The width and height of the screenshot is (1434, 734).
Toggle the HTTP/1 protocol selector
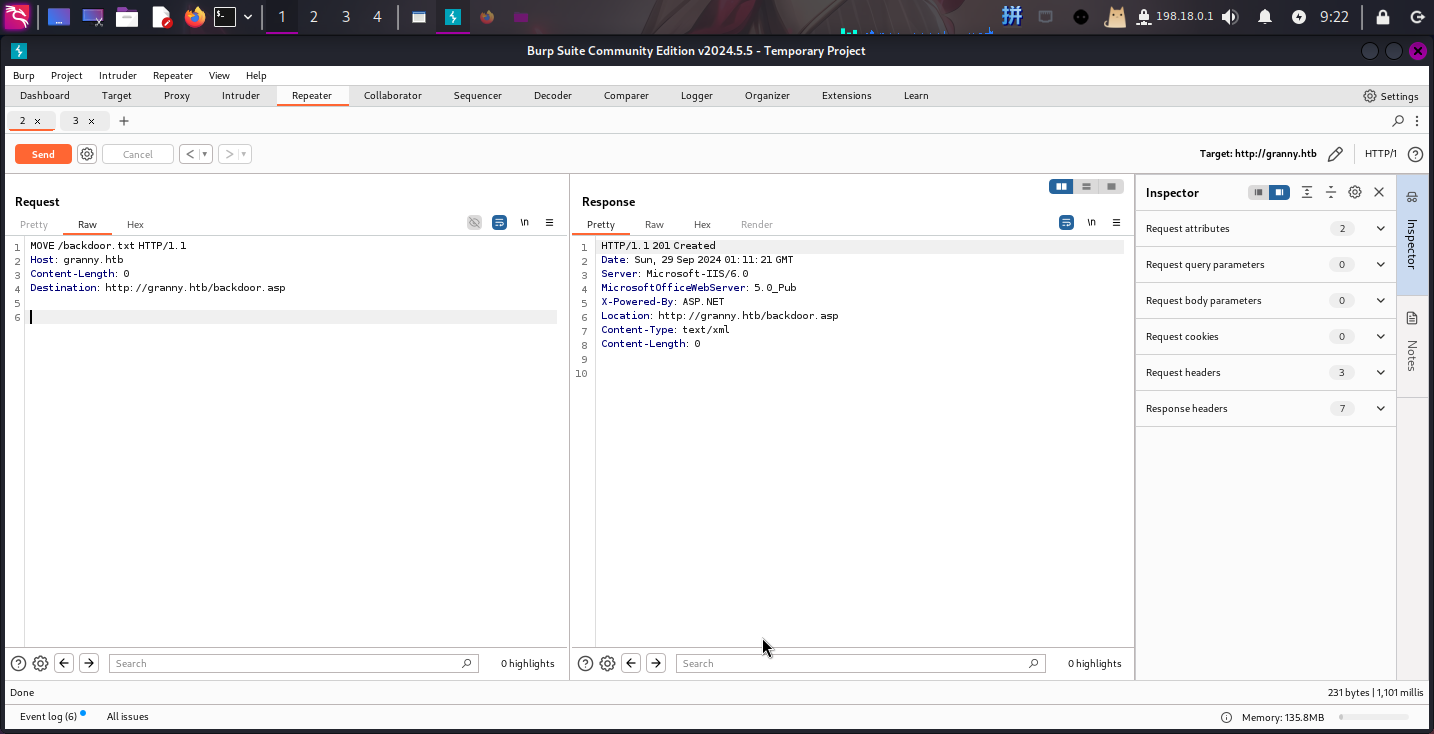[1381, 154]
